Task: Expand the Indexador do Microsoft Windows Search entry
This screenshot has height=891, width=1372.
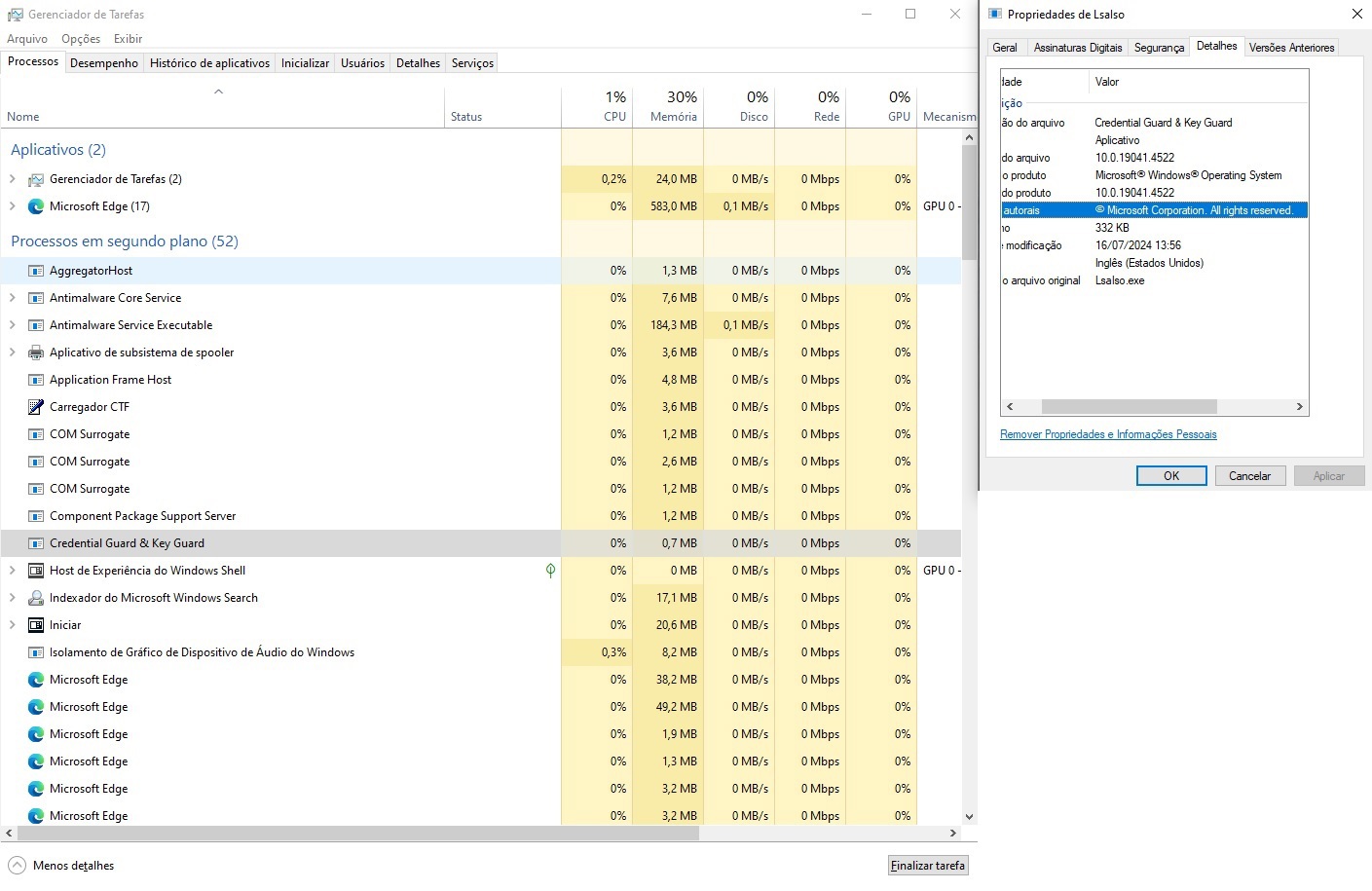Action: point(12,598)
